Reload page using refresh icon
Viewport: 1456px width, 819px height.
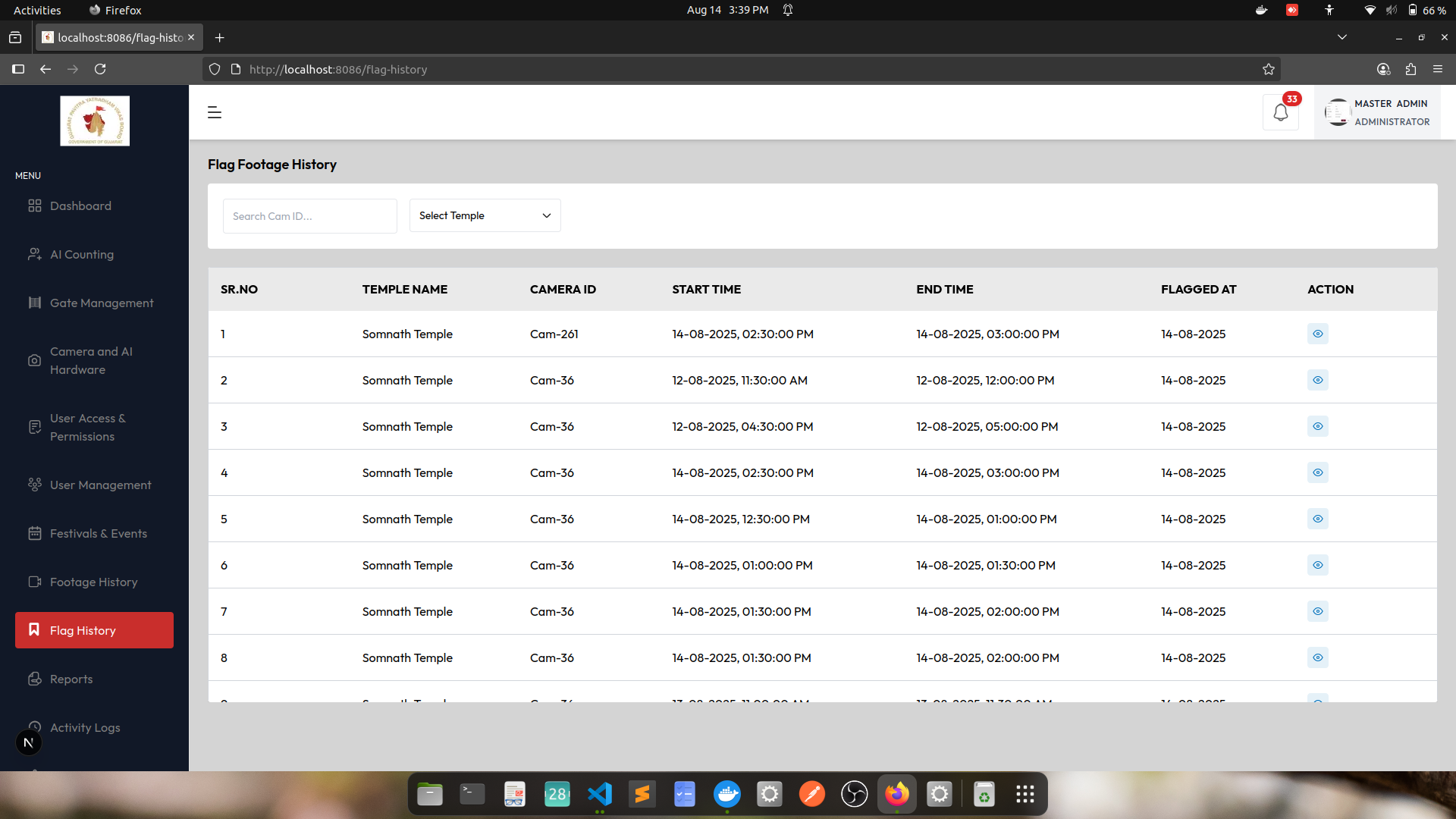tap(100, 69)
